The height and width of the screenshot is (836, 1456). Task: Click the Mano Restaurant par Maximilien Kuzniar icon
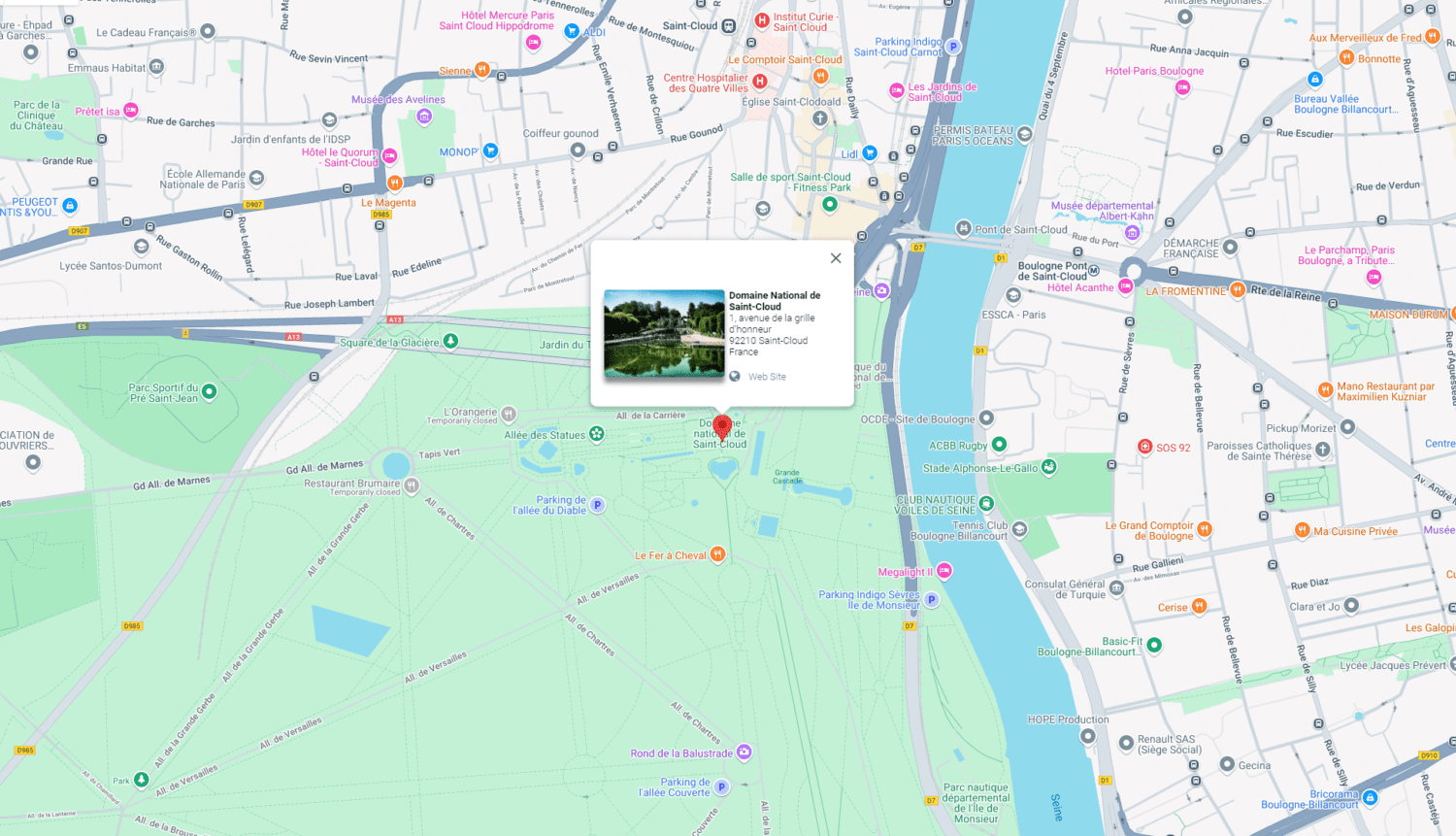click(1325, 390)
